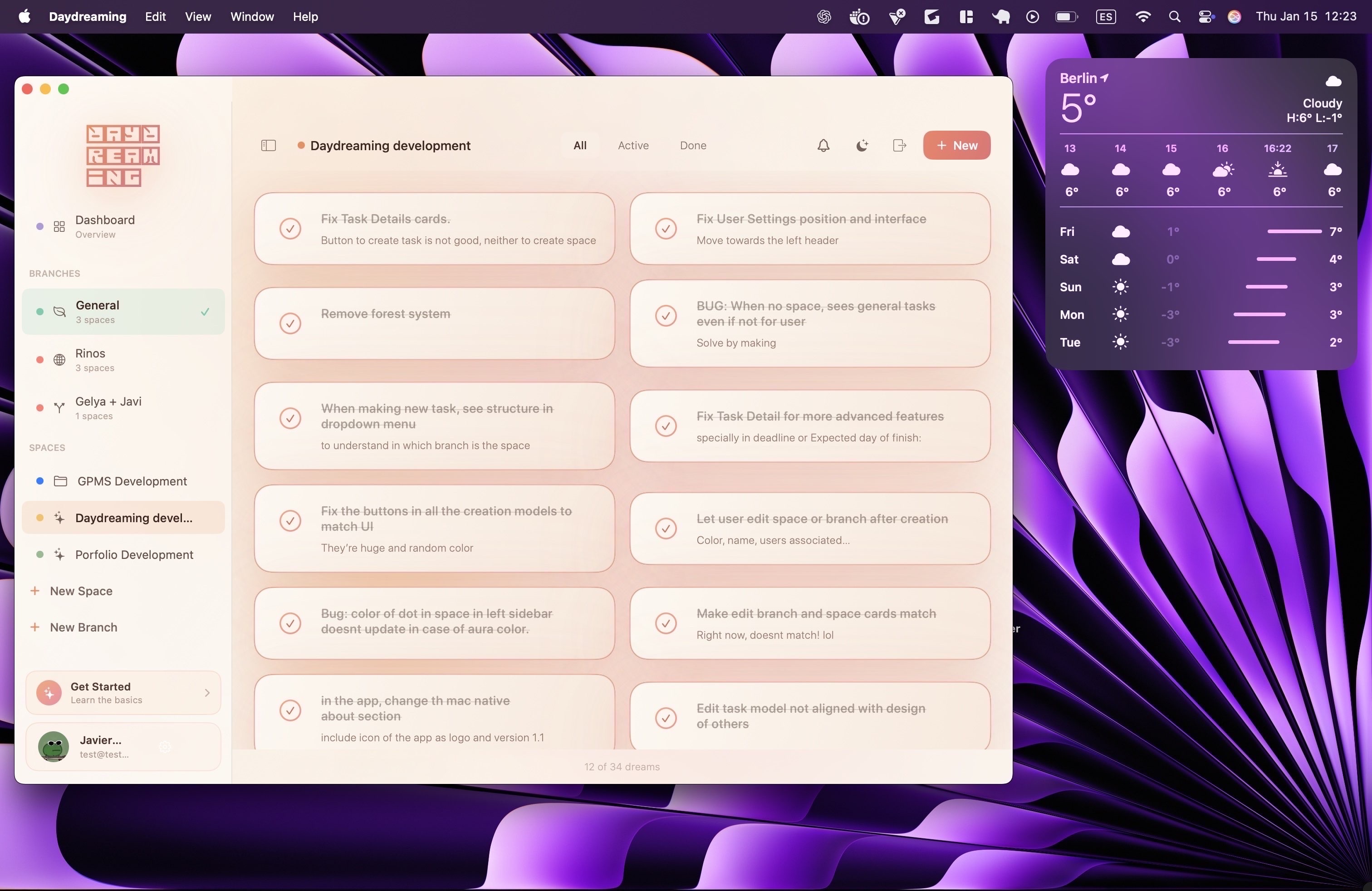This screenshot has width=1372, height=891.
Task: Uncheck 'Let user edit space or branch' task
Action: point(666,529)
